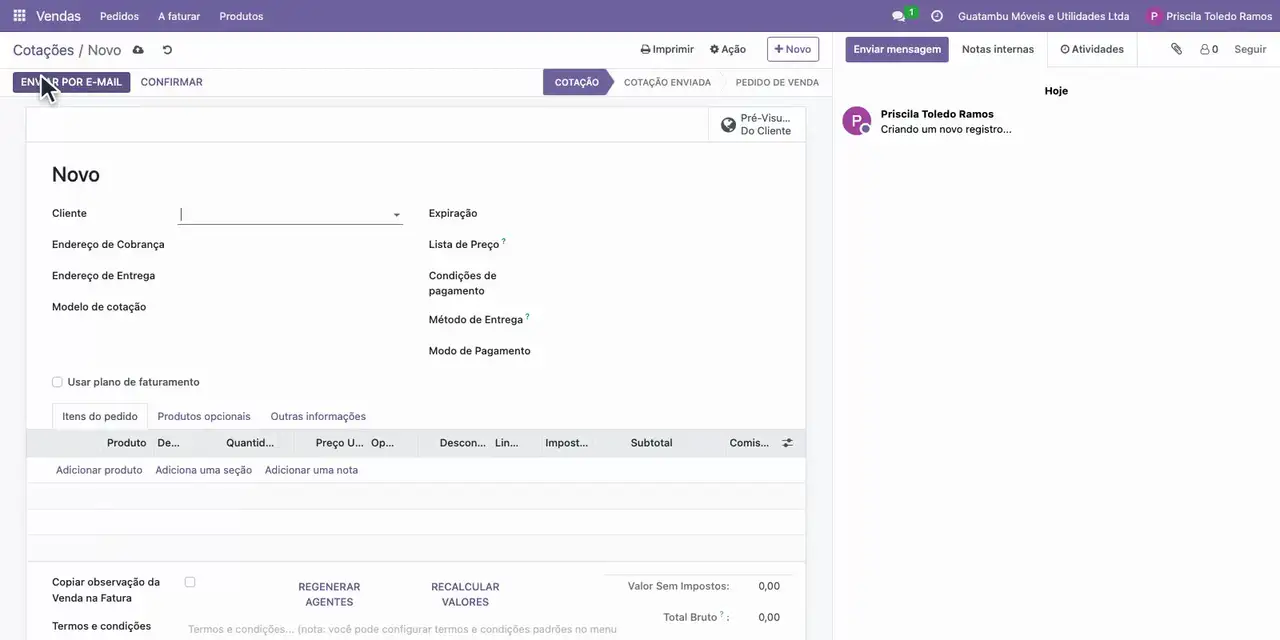Open the Priscila Toledo Ramos user menu

pos(1210,16)
